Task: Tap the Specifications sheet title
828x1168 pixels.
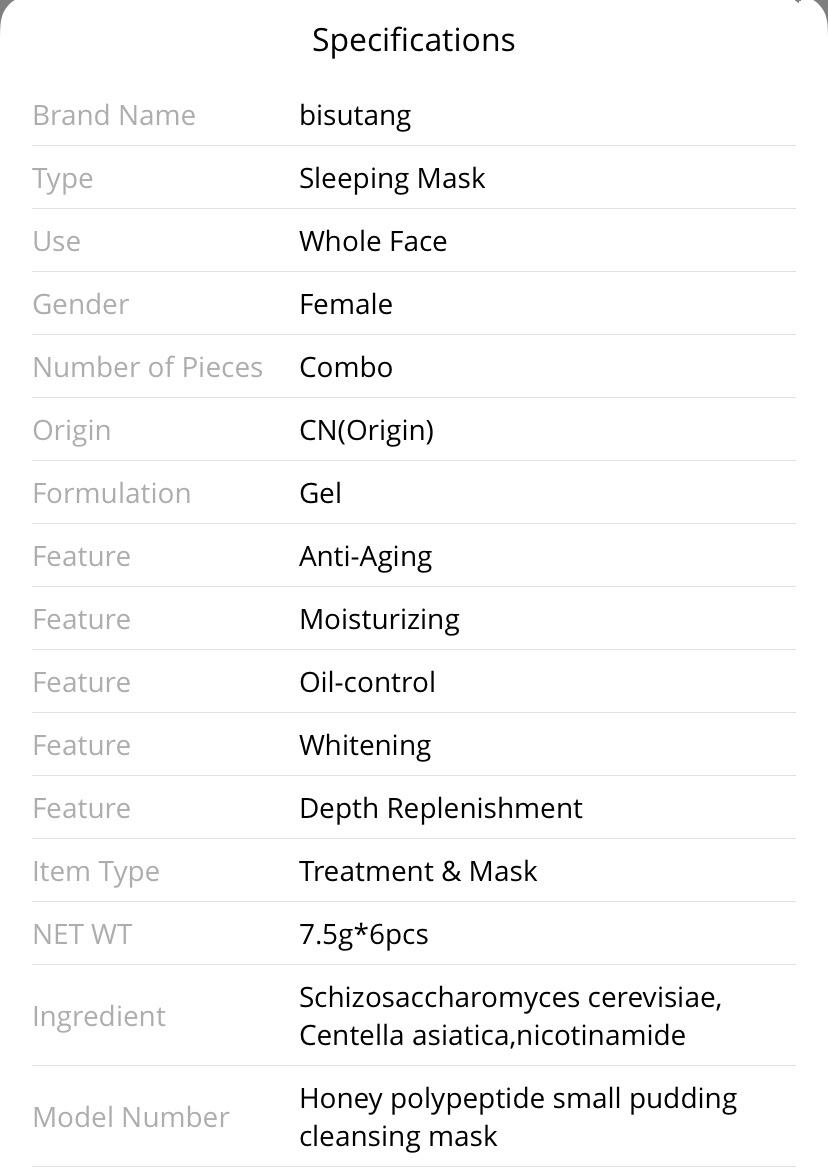Action: (413, 40)
